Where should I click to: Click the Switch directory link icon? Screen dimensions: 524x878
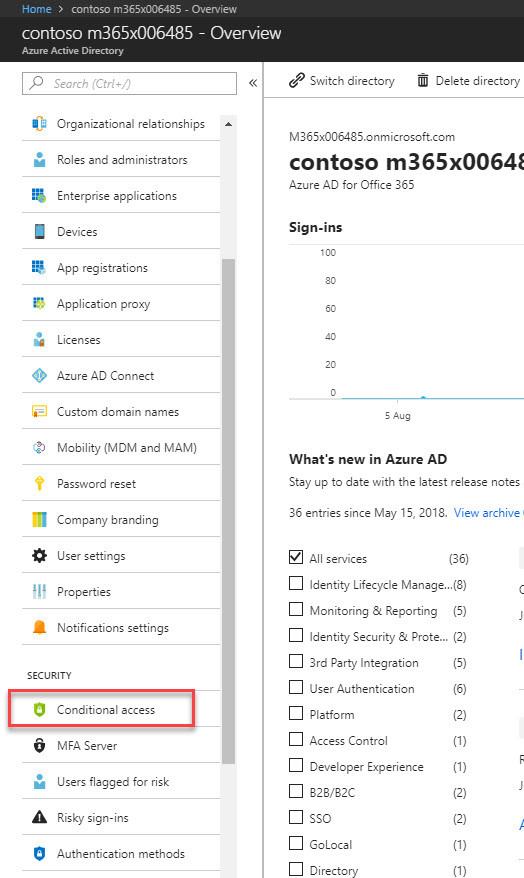click(x=297, y=81)
